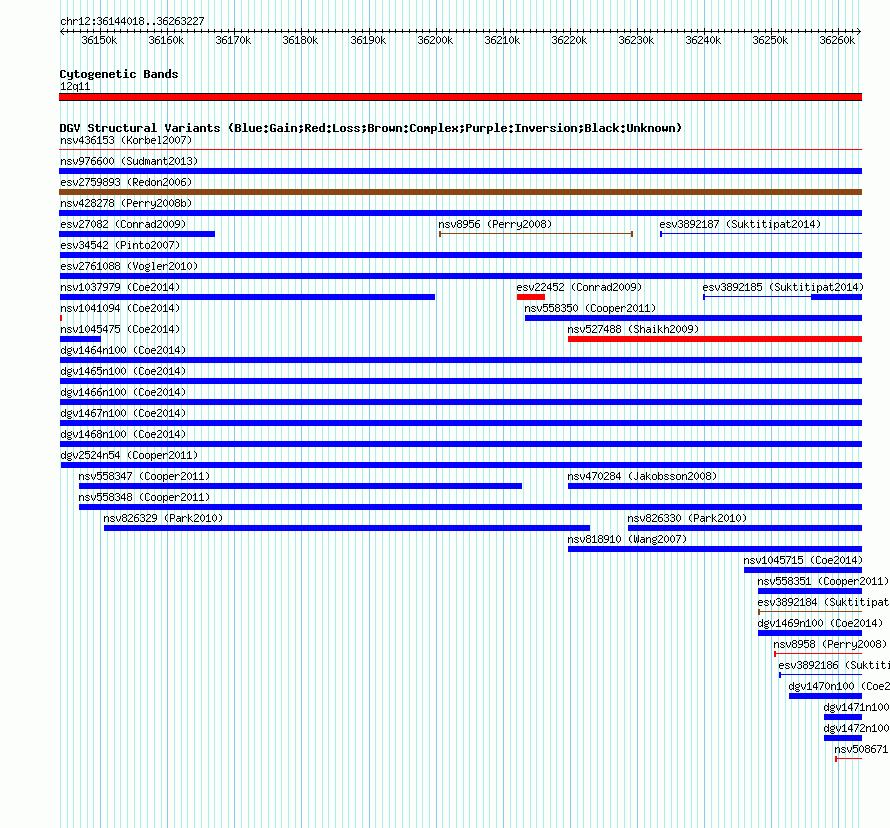The width and height of the screenshot is (890, 828).
Task: Click dgv1467n100 (Coe2014) label
Action: [x=123, y=413]
